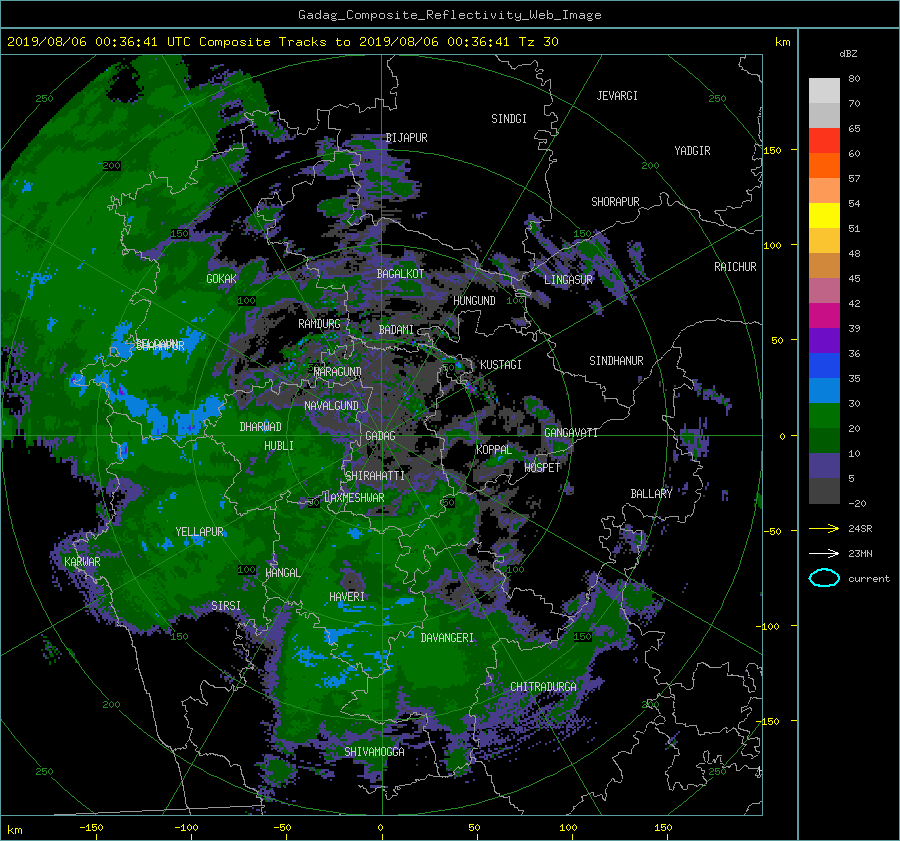Click the YELLAPUR city label
Image resolution: width=900 pixels, height=841 pixels.
199,532
